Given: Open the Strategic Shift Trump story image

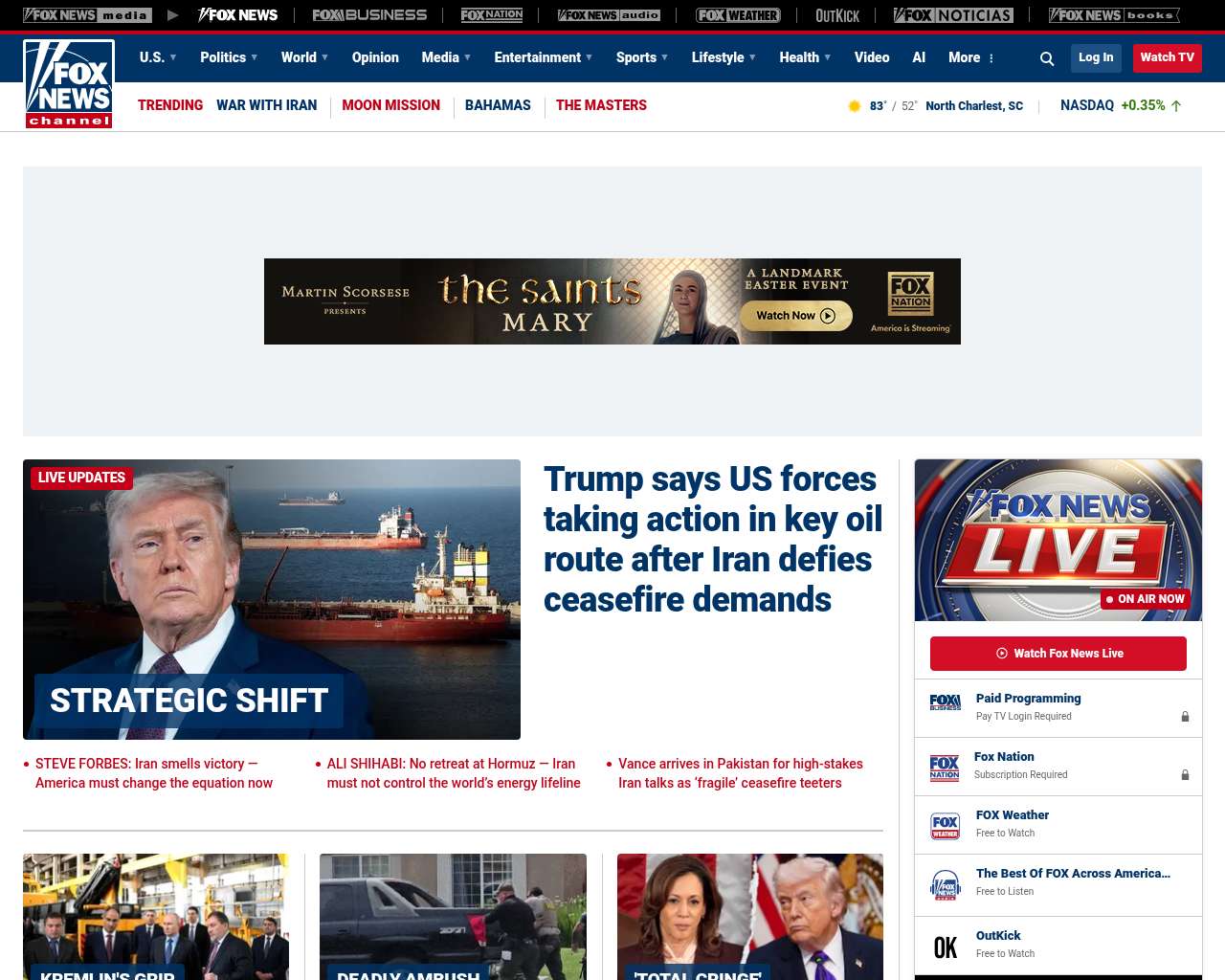Looking at the screenshot, I should [x=272, y=599].
